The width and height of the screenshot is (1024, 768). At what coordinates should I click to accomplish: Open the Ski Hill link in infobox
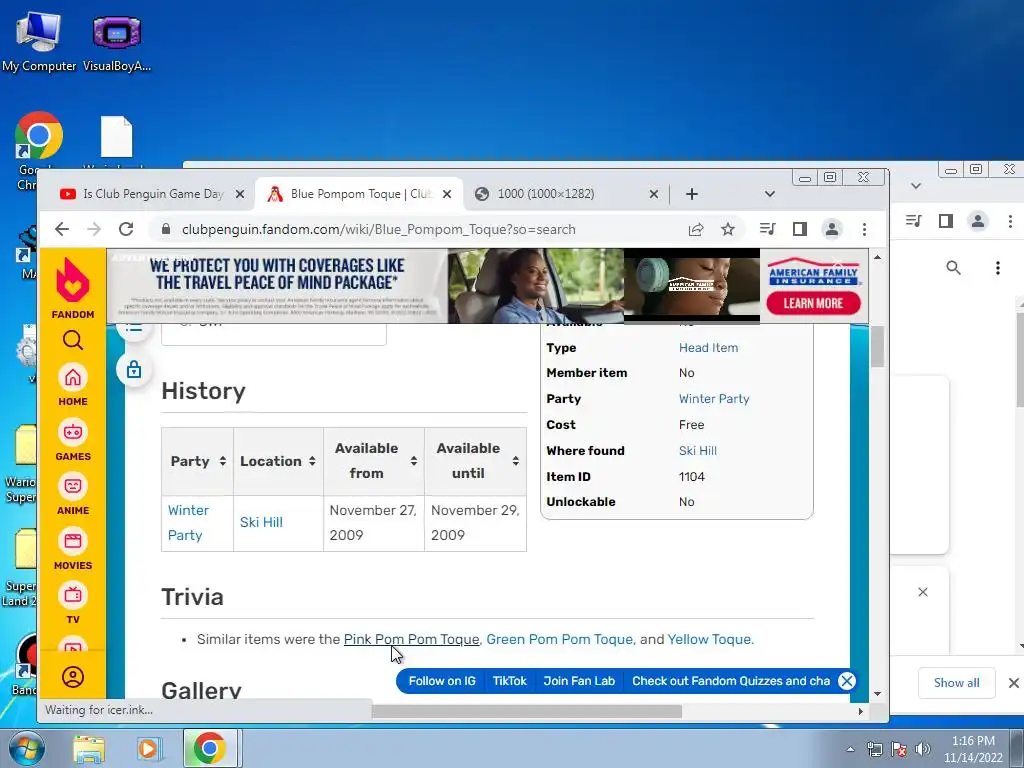pos(697,451)
